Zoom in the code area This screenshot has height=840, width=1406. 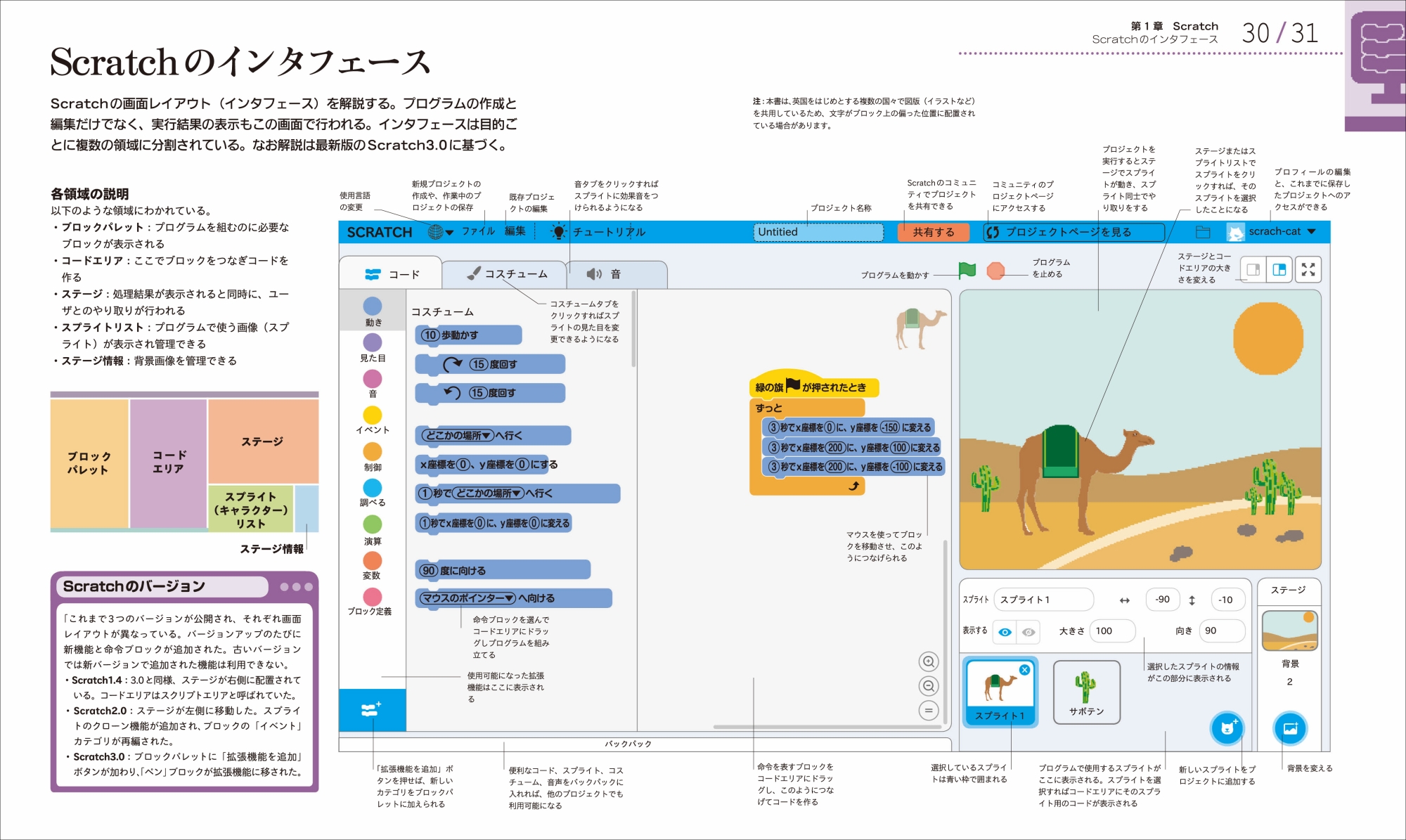point(929,661)
